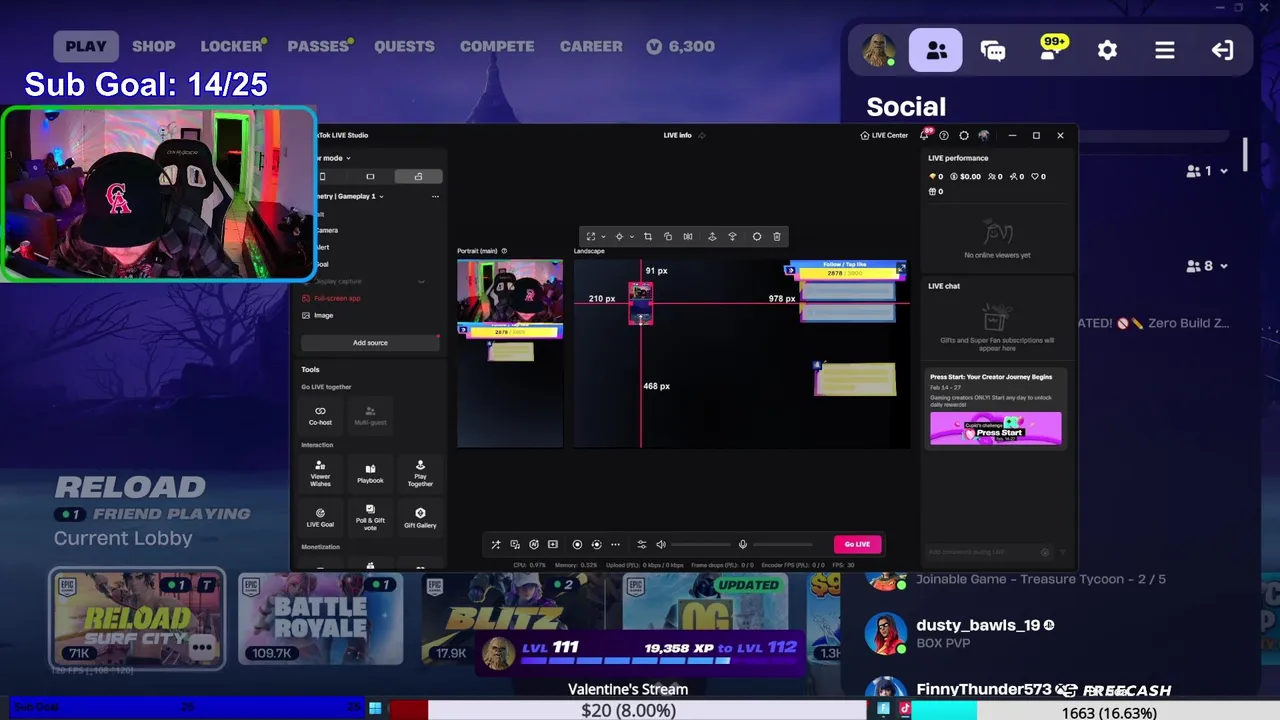This screenshot has width=1280, height=720.
Task: Adjust the speaker volume slider
Action: (x=700, y=544)
